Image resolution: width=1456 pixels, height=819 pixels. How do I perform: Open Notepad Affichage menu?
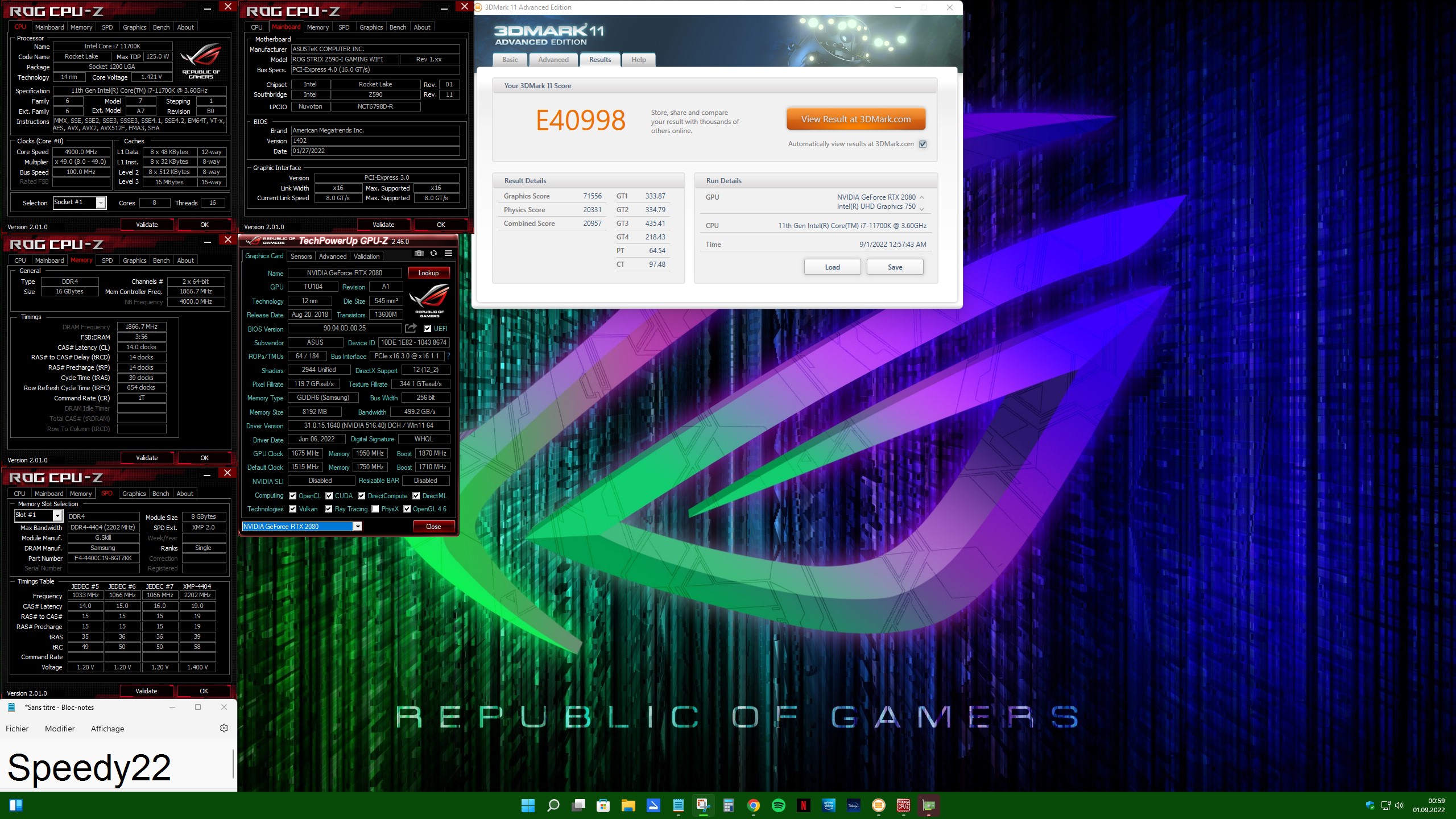(107, 729)
